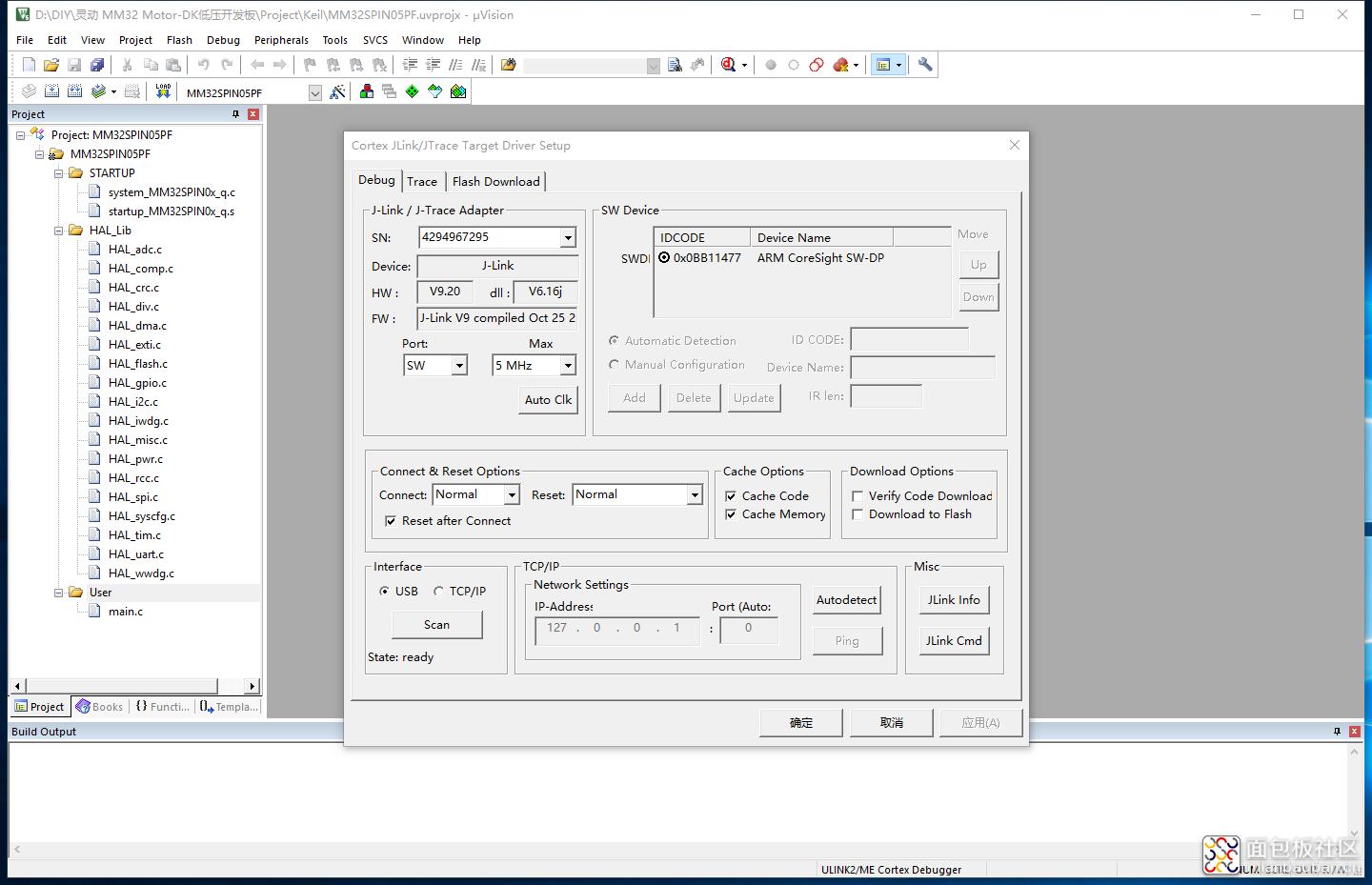
Task: Click the Download (LOAD) to flash icon
Action: pos(163,91)
